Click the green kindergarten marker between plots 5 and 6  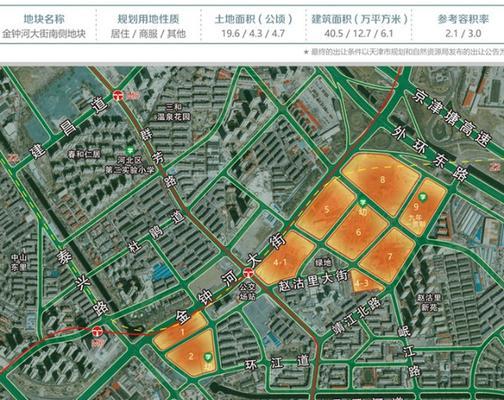pyautogui.click(x=362, y=202)
